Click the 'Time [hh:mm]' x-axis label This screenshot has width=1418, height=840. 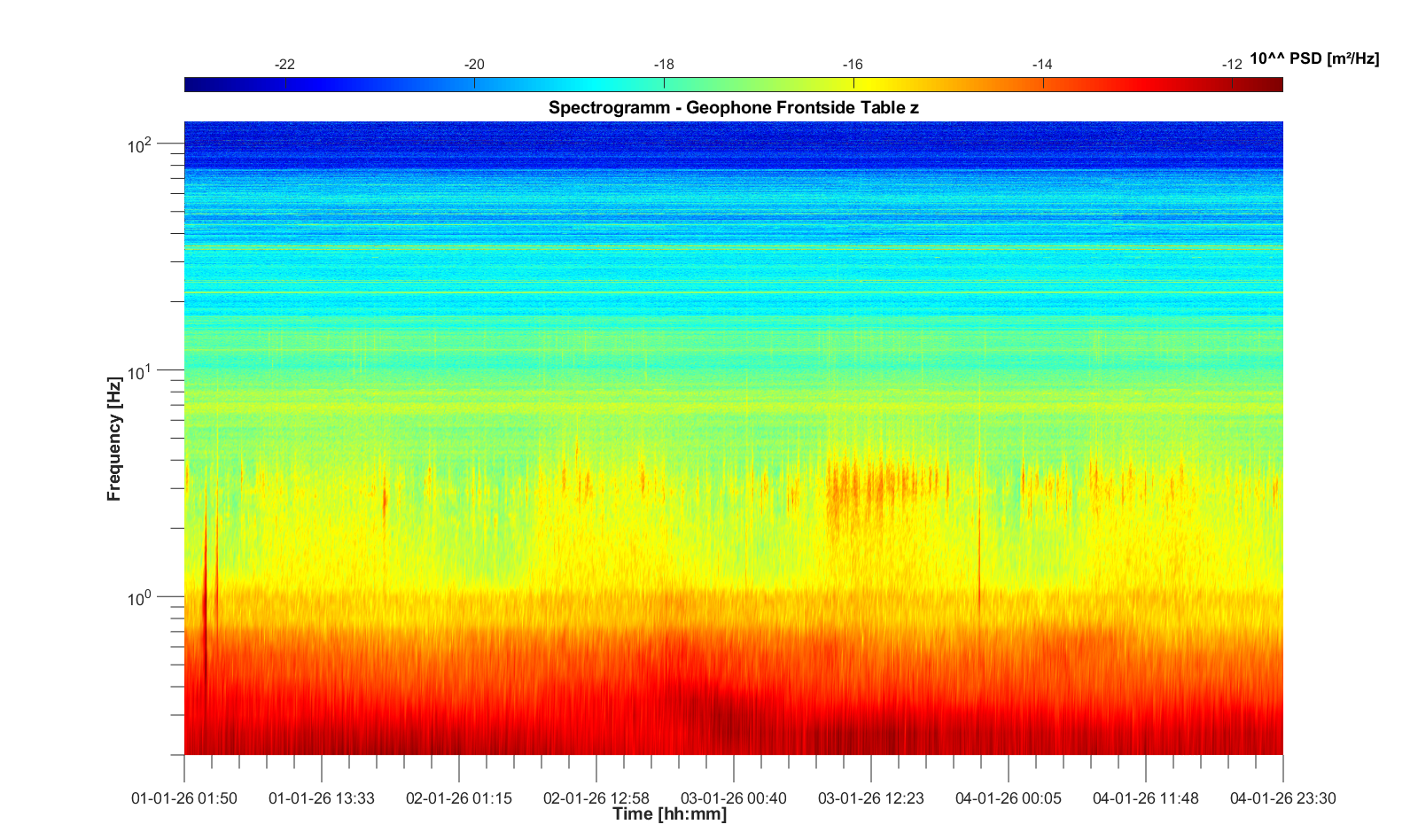click(669, 814)
